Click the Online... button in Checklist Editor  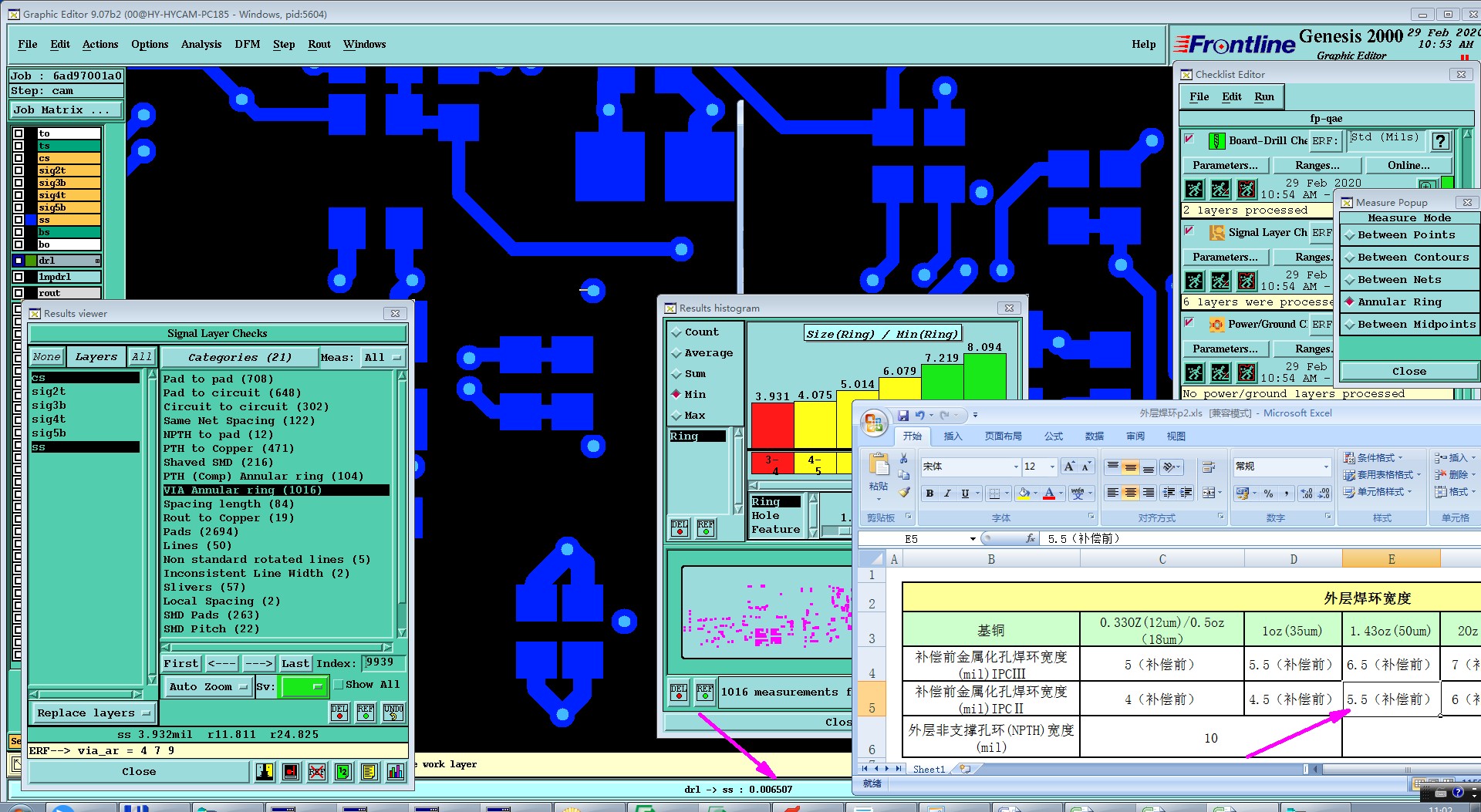[1408, 166]
